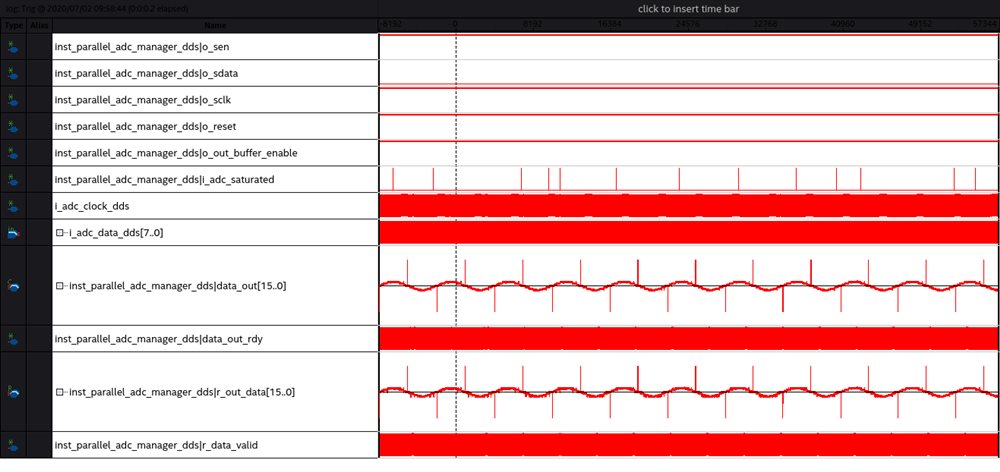Expand the r_out_data[15..0] bus
The height and width of the screenshot is (472, 1000).
click(60, 392)
